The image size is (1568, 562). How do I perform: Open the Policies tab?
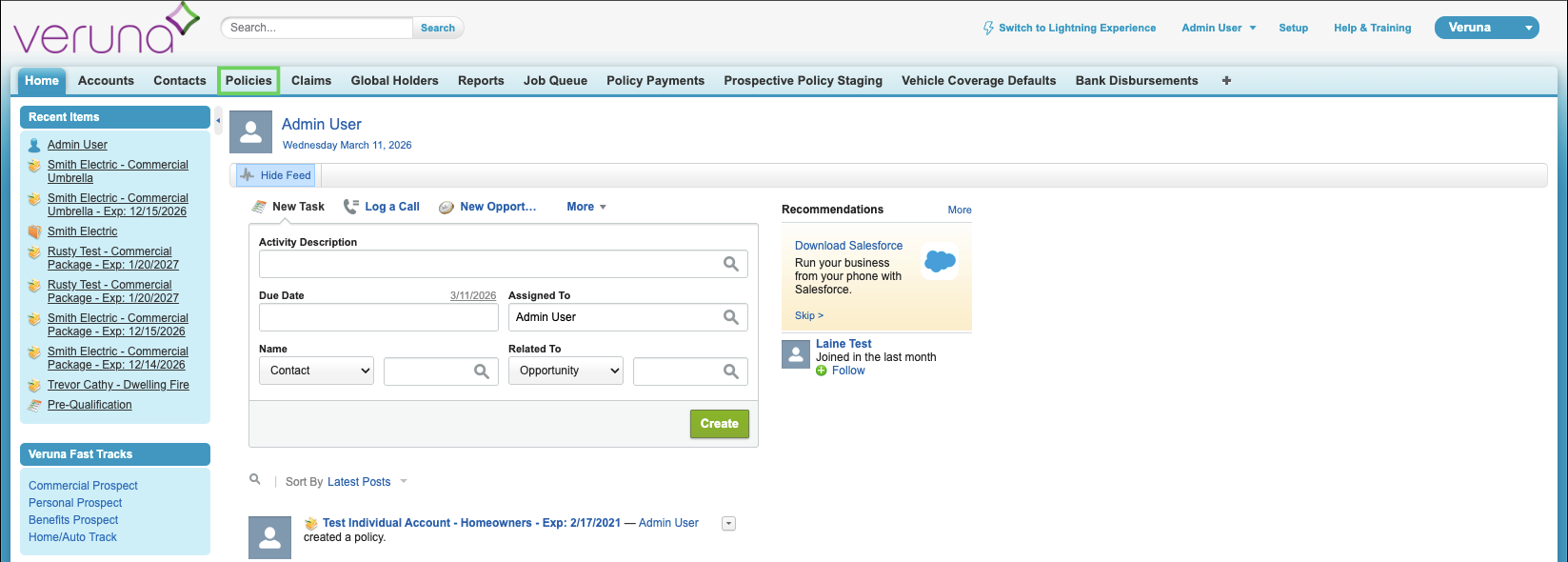[x=248, y=81]
